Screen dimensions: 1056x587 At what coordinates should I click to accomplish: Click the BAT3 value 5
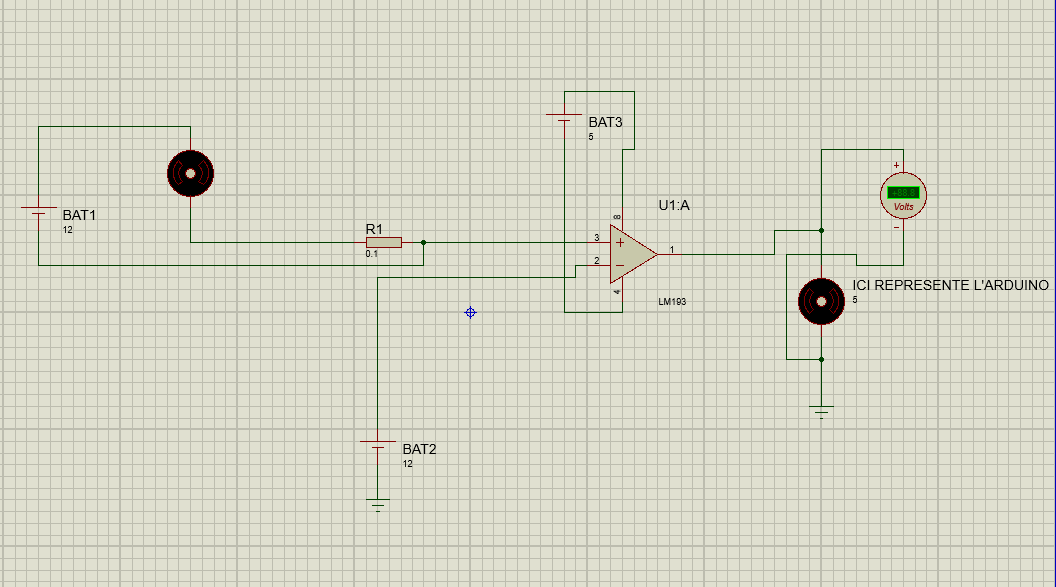(x=591, y=137)
